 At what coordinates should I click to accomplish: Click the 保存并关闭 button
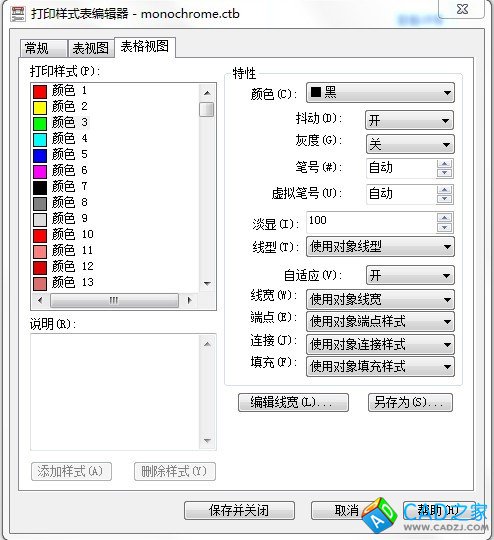239,510
